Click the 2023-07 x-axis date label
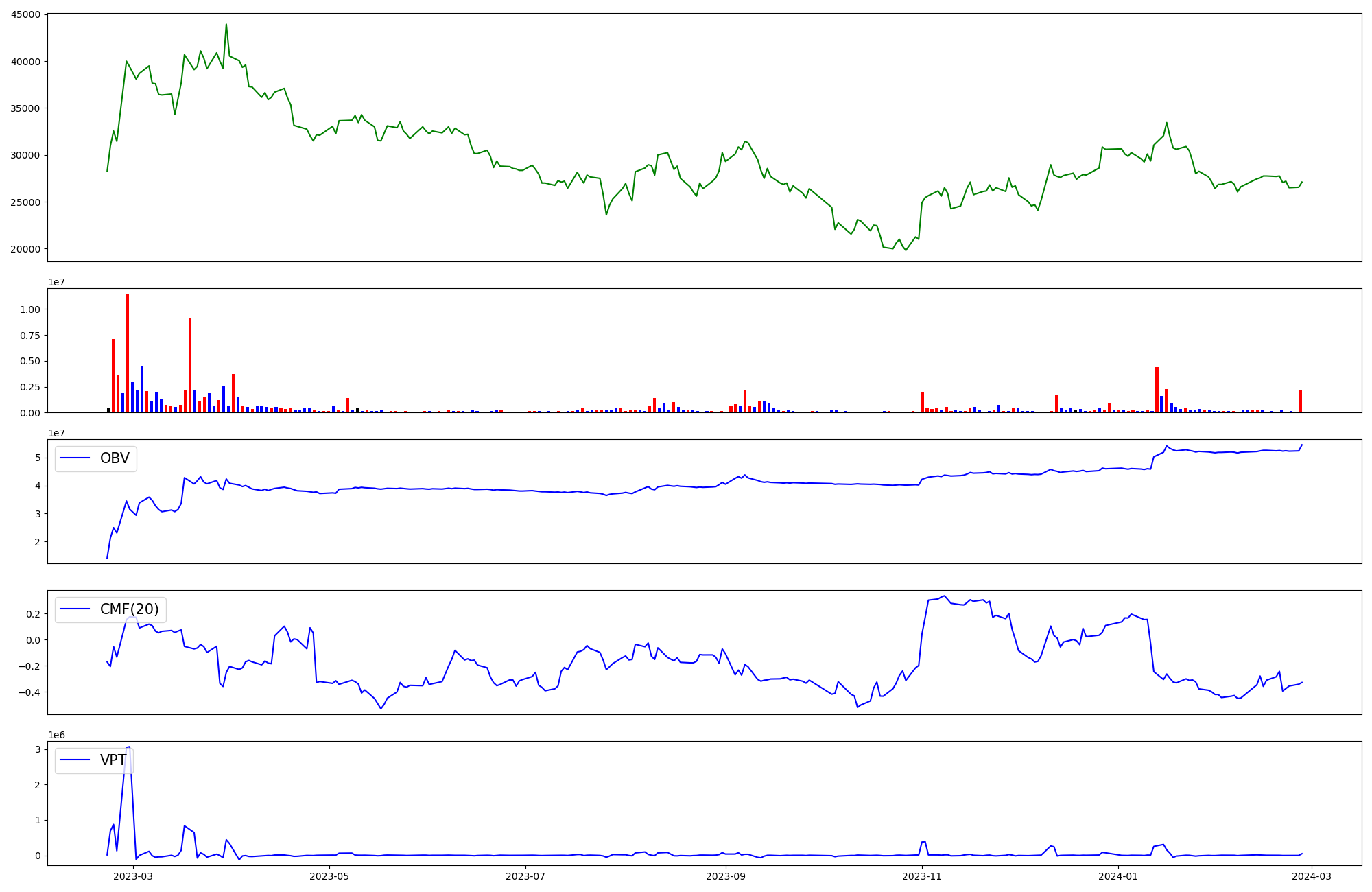Image resolution: width=1372 pixels, height=892 pixels. pyautogui.click(x=526, y=876)
